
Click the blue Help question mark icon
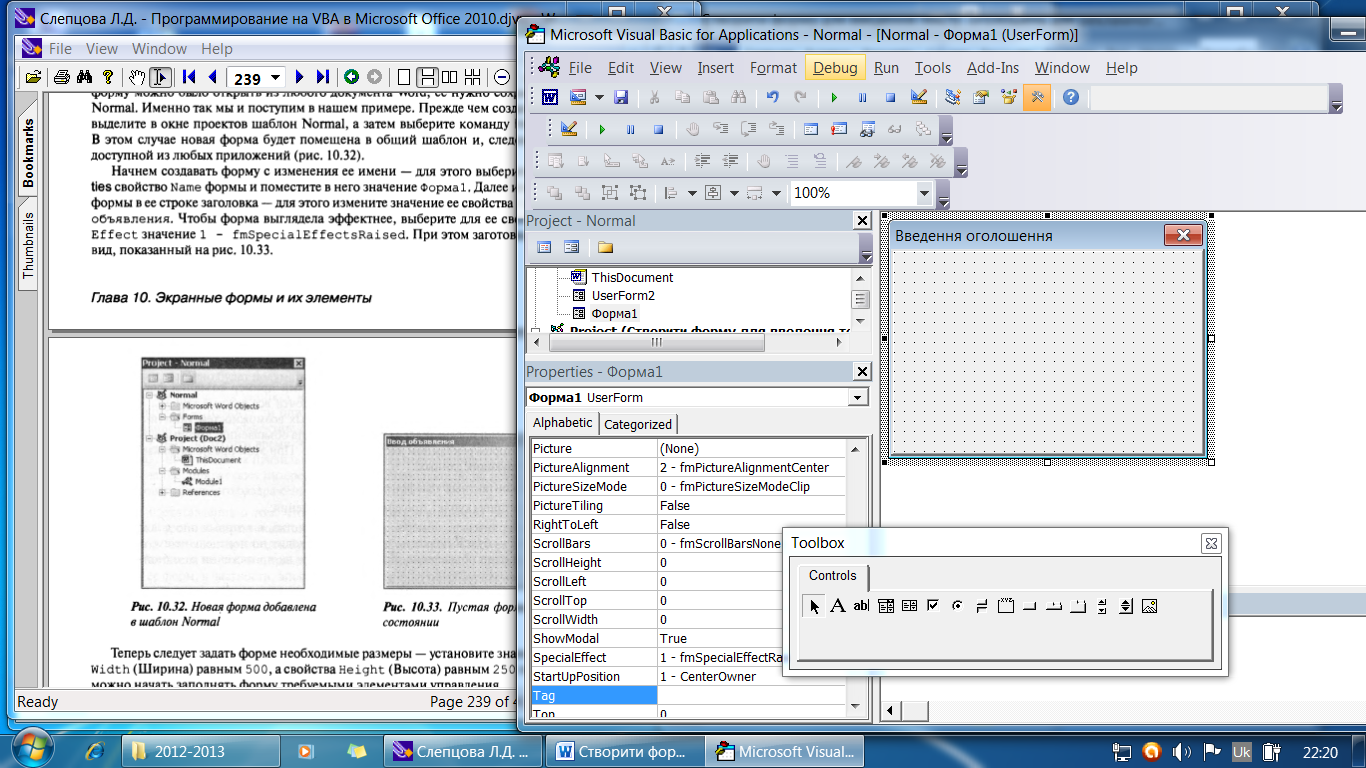(x=1071, y=97)
